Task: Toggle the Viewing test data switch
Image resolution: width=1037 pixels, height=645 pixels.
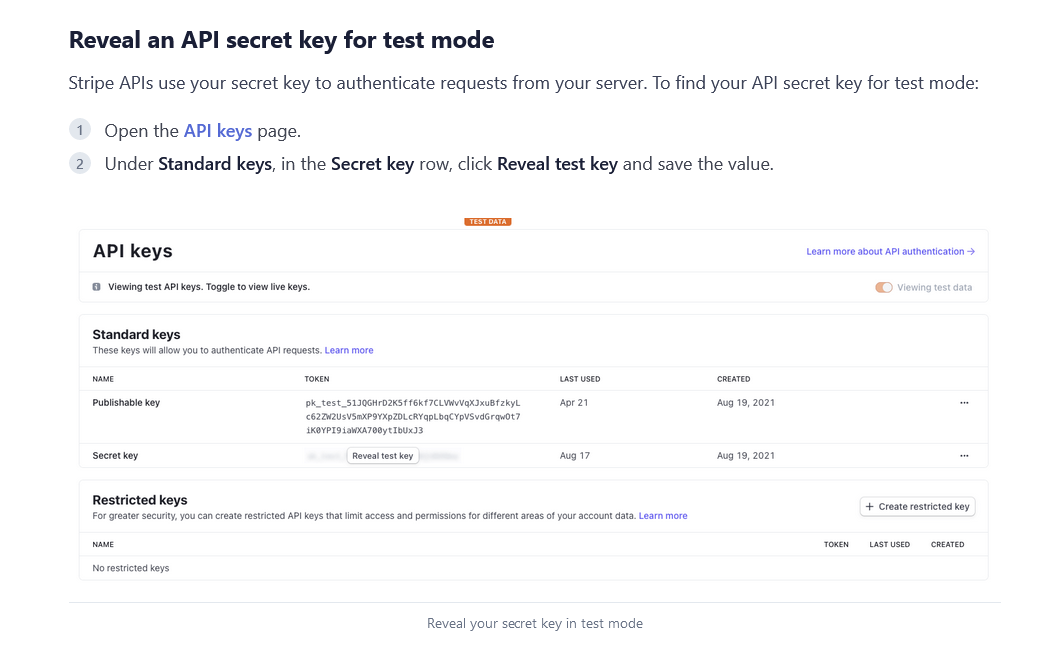Action: 884,286
